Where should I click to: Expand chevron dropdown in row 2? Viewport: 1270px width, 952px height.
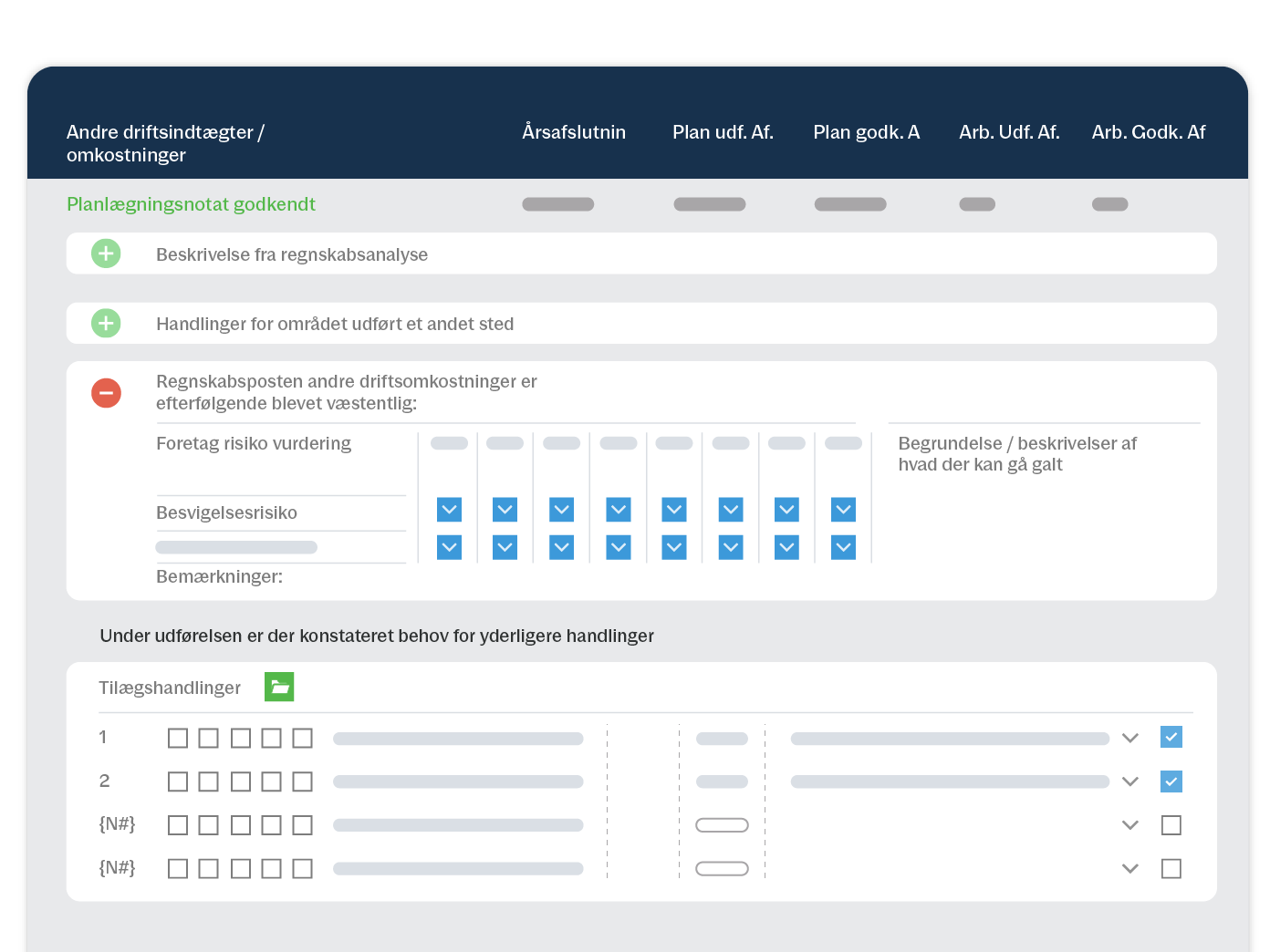pos(1129,781)
